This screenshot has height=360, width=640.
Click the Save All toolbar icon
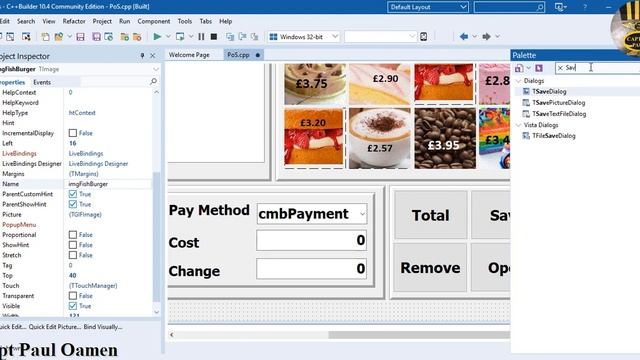tap(96, 37)
